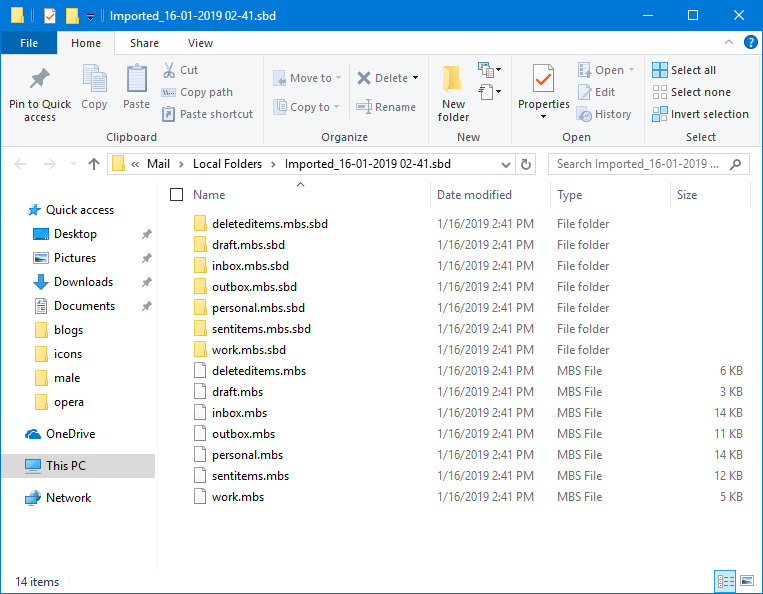The height and width of the screenshot is (594, 763).
Task: Switch to the View tab
Action: tap(200, 43)
